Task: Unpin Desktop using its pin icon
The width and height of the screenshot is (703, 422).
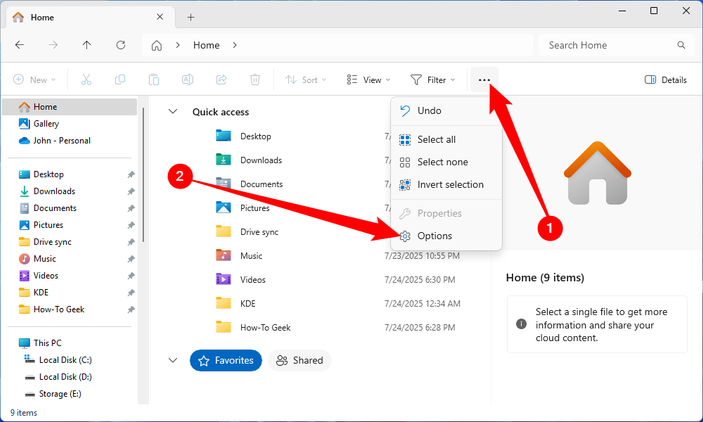Action: coord(130,174)
